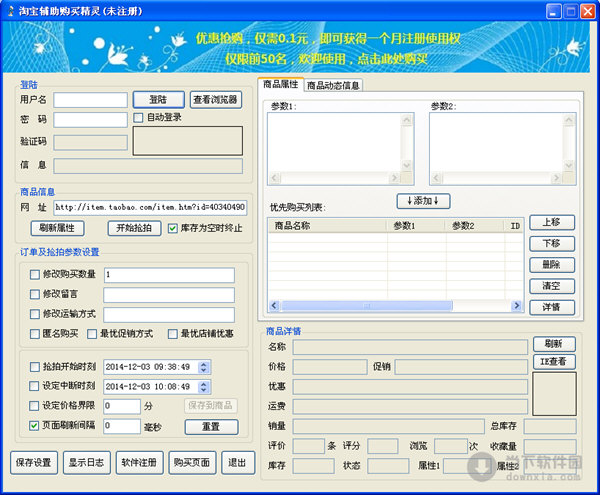This screenshot has width=600, height=495.
Task: Toggle 库存为空时终止 checkbox
Action: [173, 228]
